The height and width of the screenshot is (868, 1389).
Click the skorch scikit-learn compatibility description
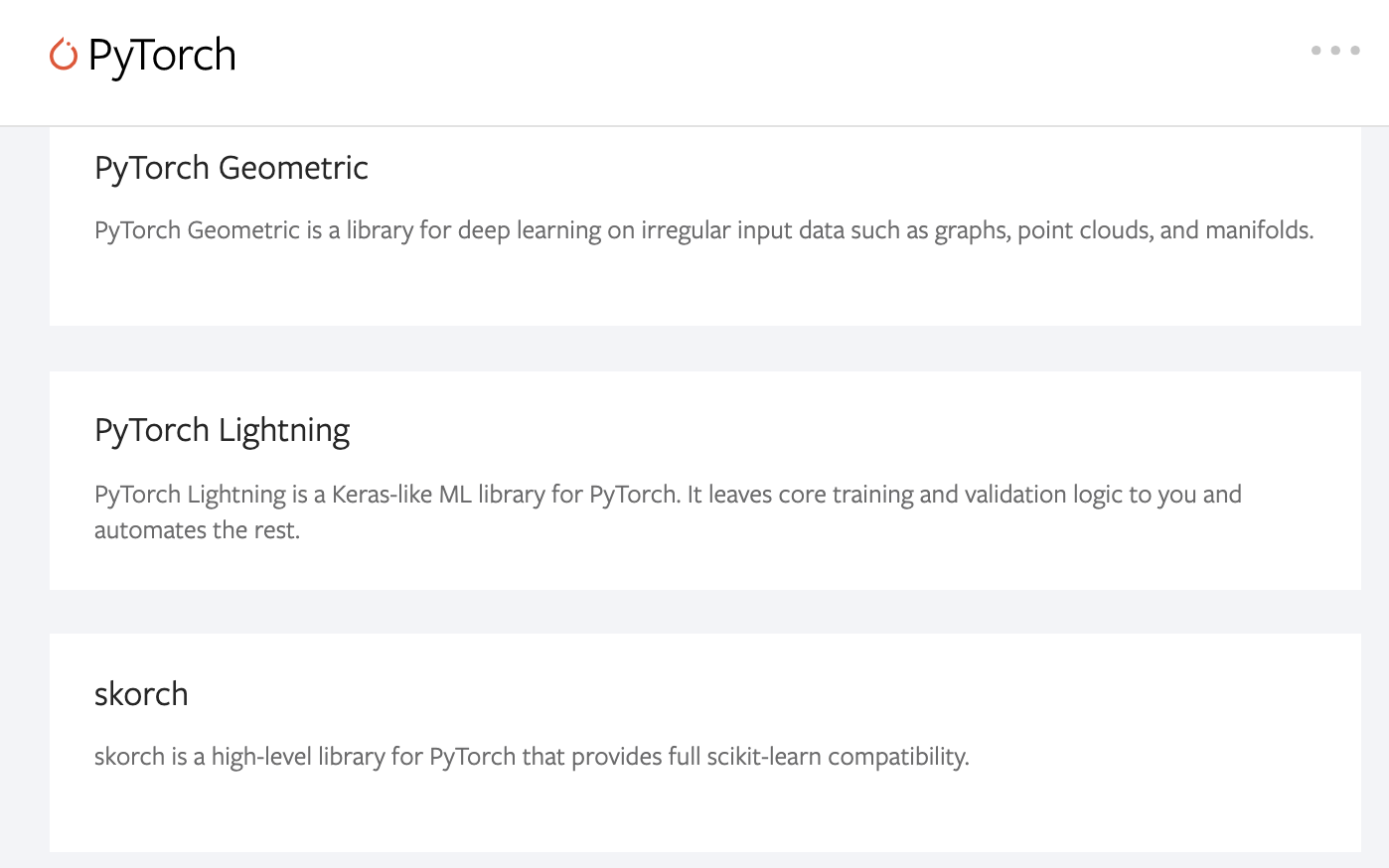529,756
